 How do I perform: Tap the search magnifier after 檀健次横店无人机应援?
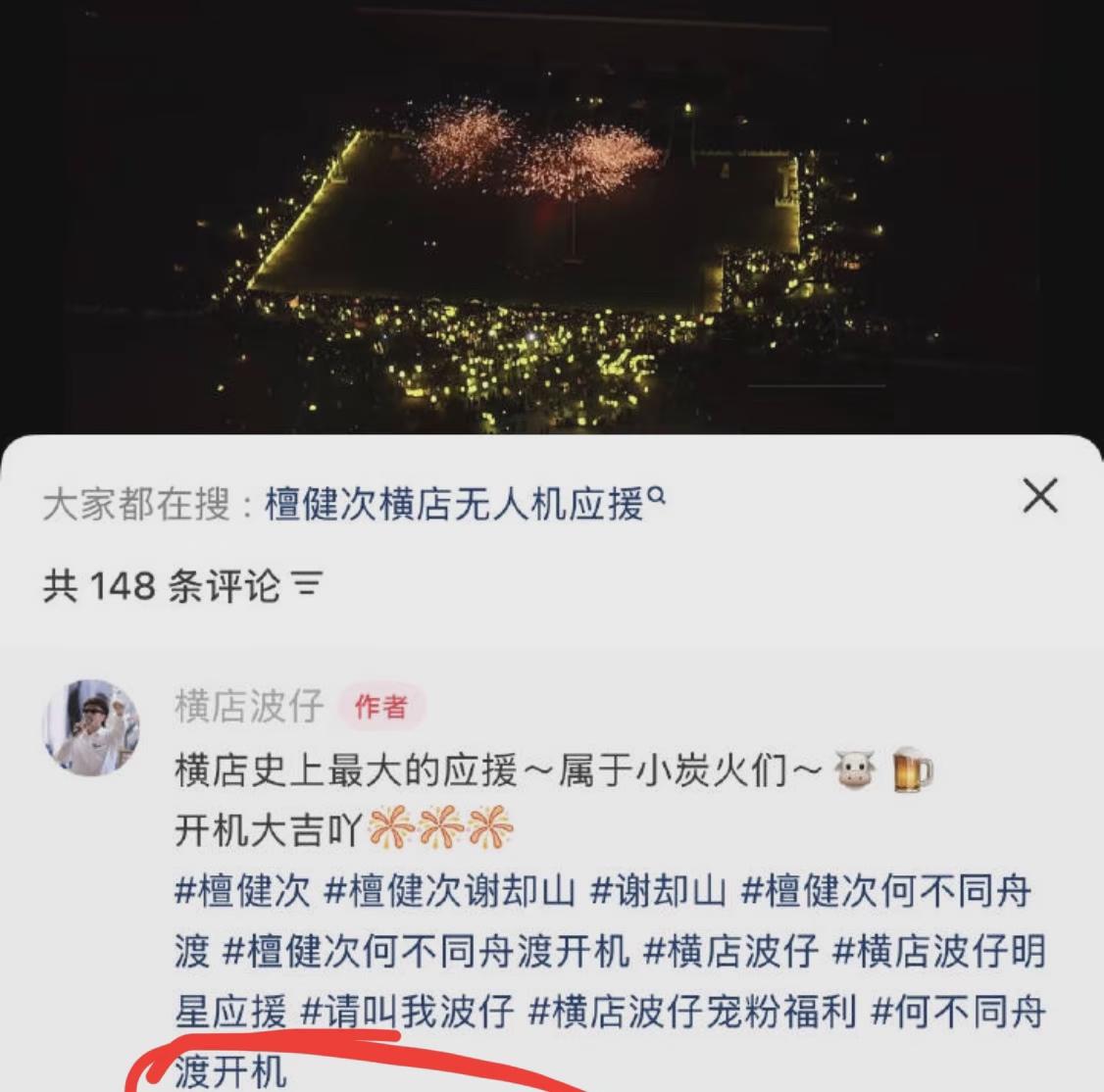coord(656,496)
